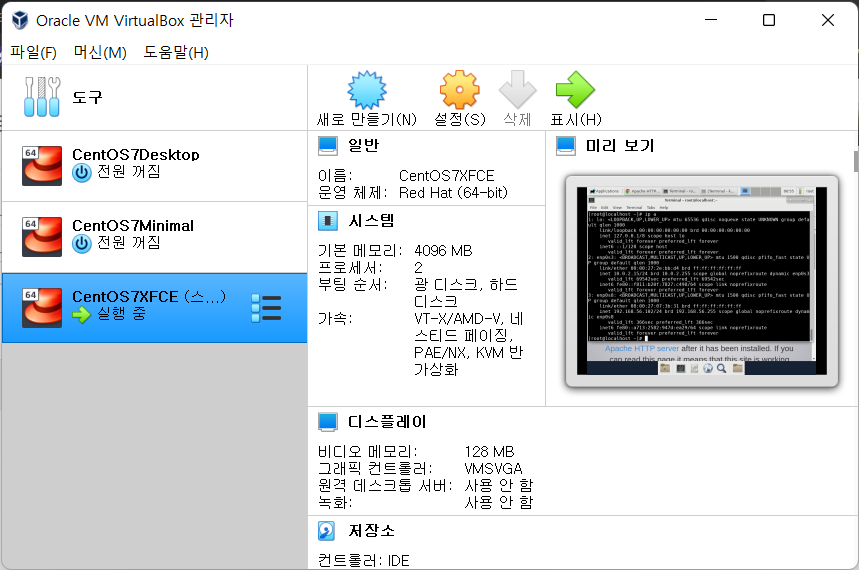
Task: Click the acceleration value VT-X/AMD-V
Action: pos(460,319)
